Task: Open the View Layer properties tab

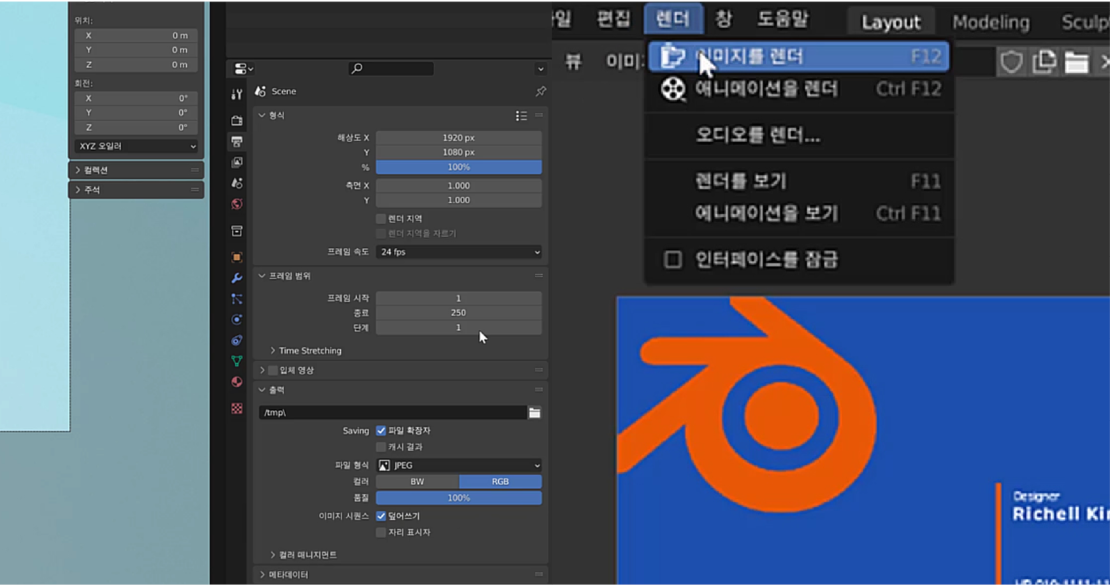Action: click(x=236, y=162)
